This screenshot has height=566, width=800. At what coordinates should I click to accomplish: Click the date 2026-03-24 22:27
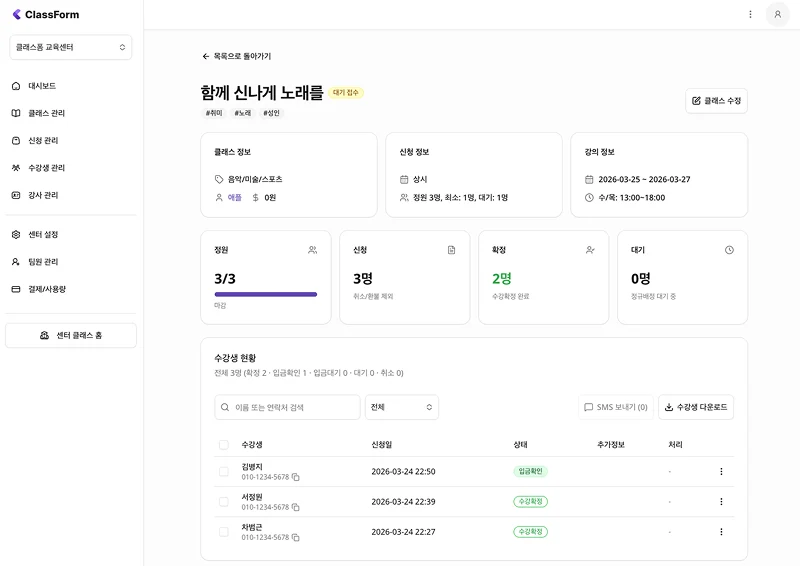403,532
